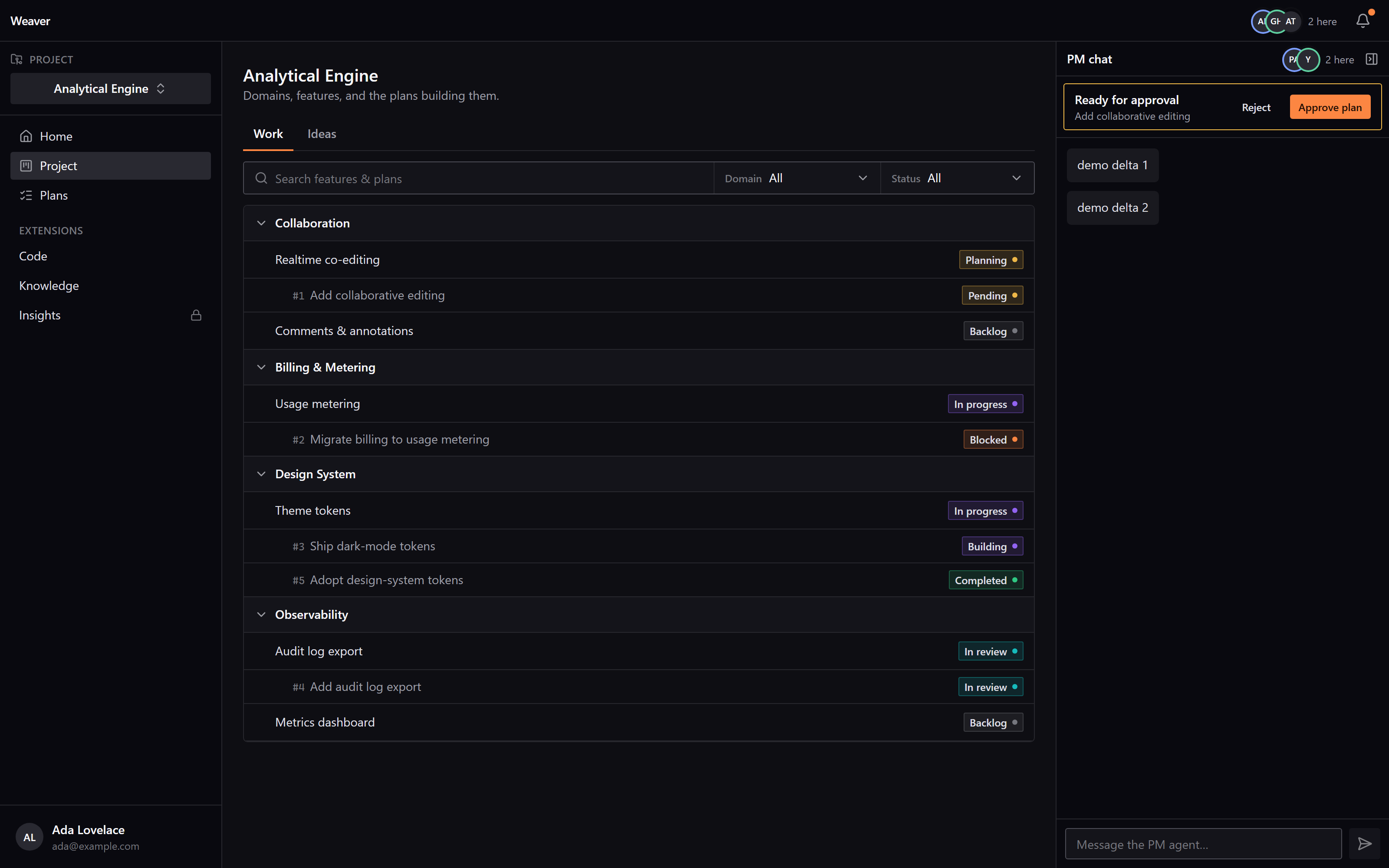Open plan #3 Ship dark-mode tokens
1389x868 pixels.
(x=638, y=546)
